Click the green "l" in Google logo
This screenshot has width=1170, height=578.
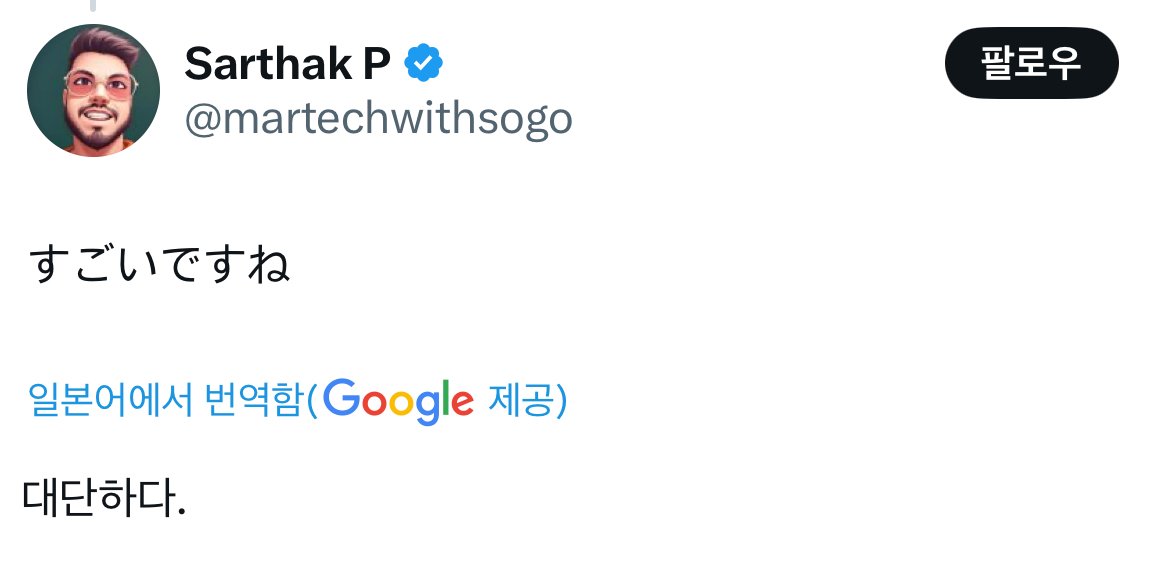coord(446,398)
